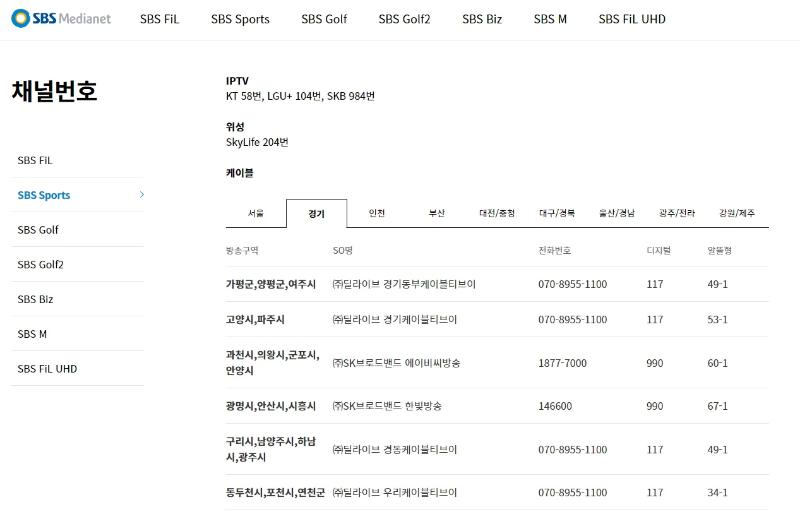Click digital channel 117 in 가평군 row
The height and width of the screenshot is (511, 800).
tap(655, 285)
